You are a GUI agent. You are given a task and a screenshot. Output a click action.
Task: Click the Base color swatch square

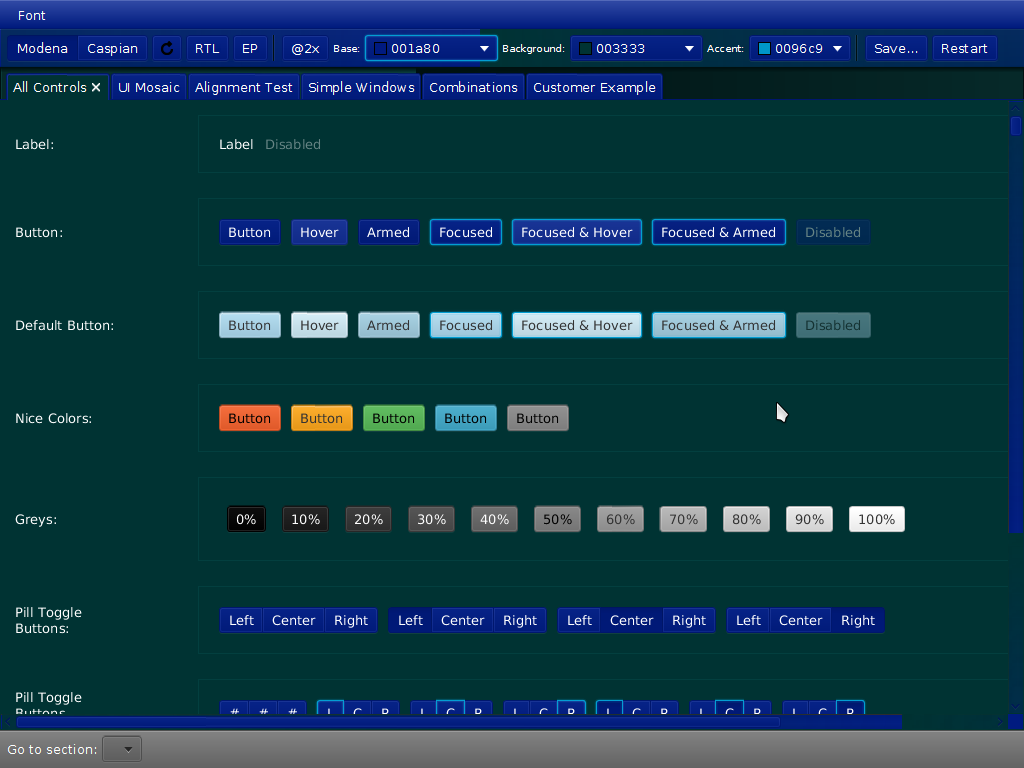pos(380,48)
